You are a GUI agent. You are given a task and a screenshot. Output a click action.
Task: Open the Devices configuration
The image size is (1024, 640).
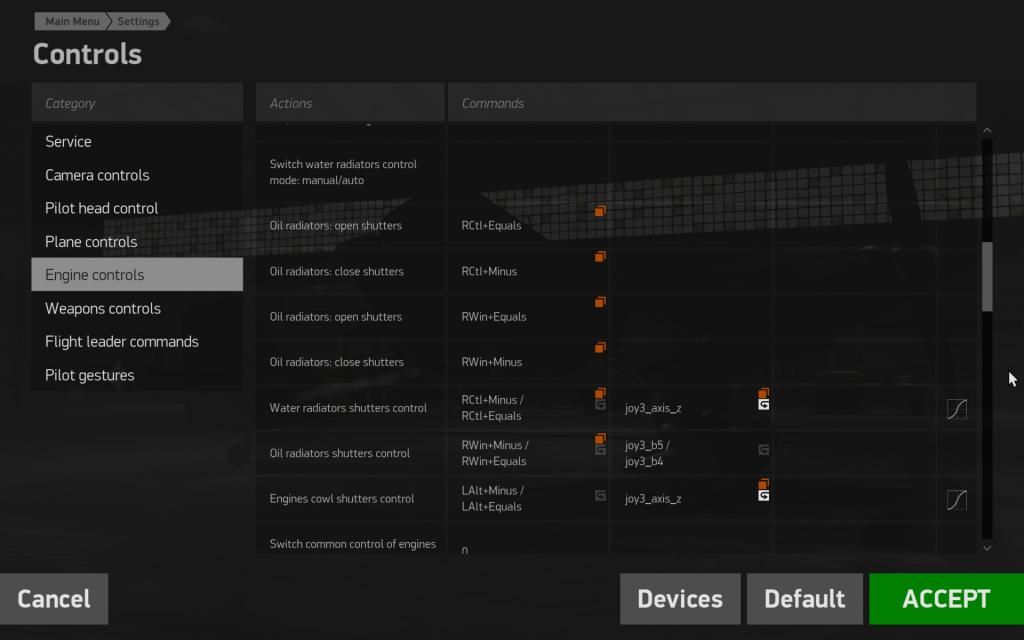(x=680, y=598)
